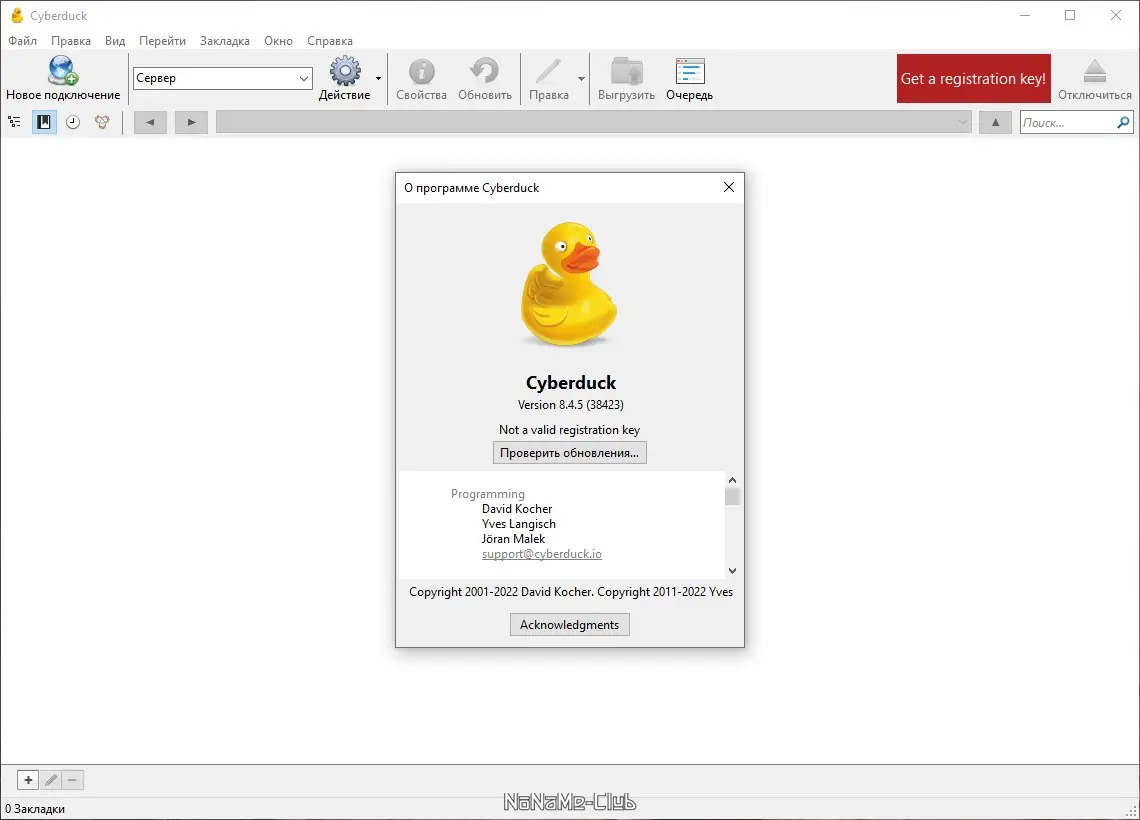Click the Выгрузить upload icon
This screenshot has height=820, width=1140.
coord(626,71)
